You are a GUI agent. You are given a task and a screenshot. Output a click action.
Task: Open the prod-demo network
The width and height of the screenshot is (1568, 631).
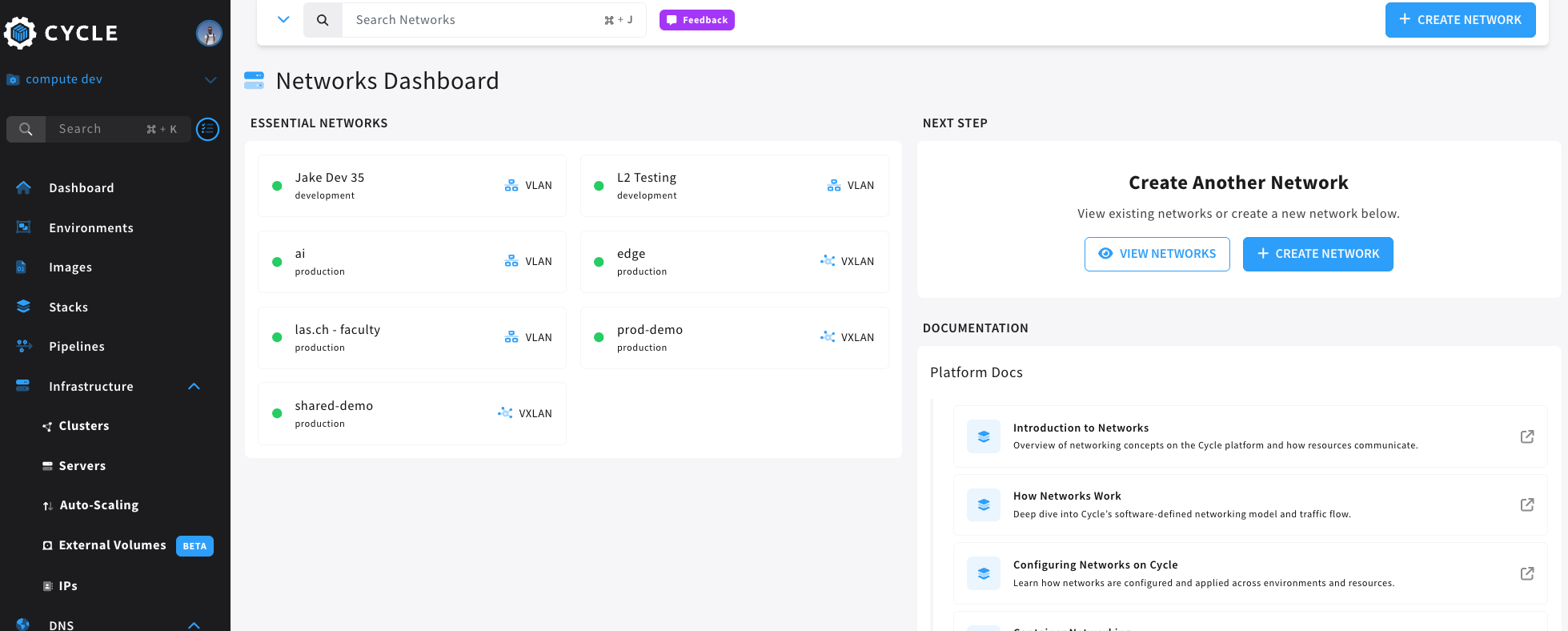(x=734, y=338)
